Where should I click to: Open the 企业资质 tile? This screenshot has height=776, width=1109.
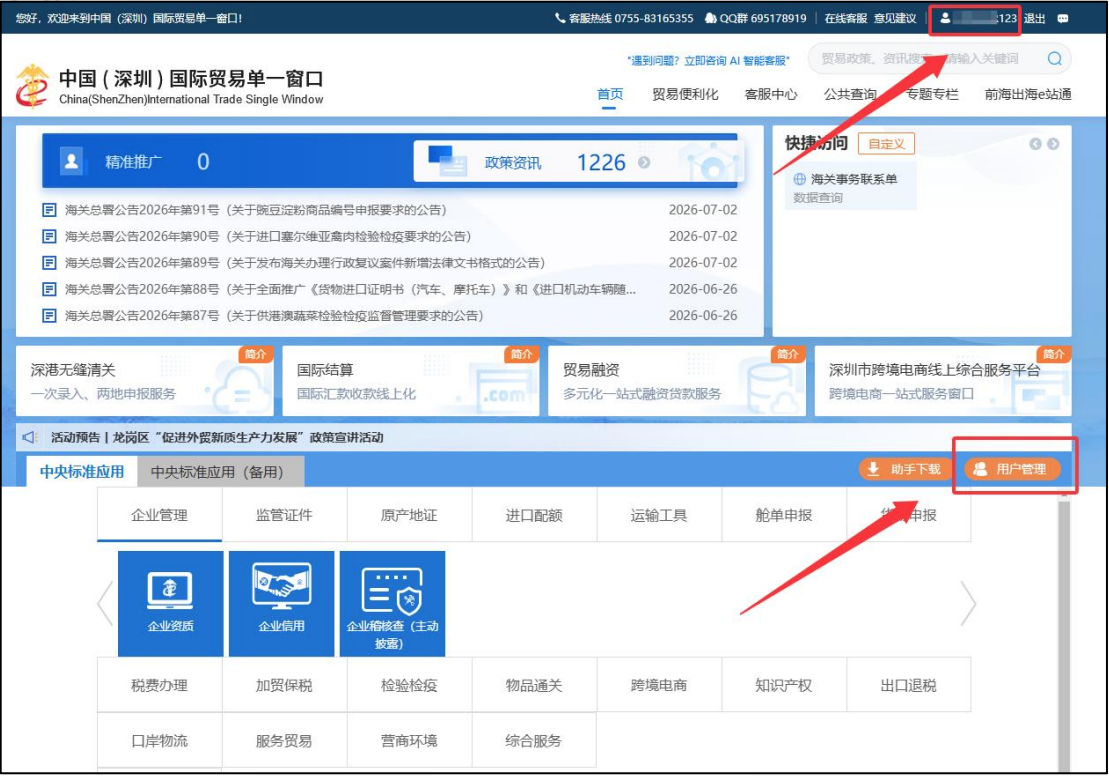click(170, 603)
